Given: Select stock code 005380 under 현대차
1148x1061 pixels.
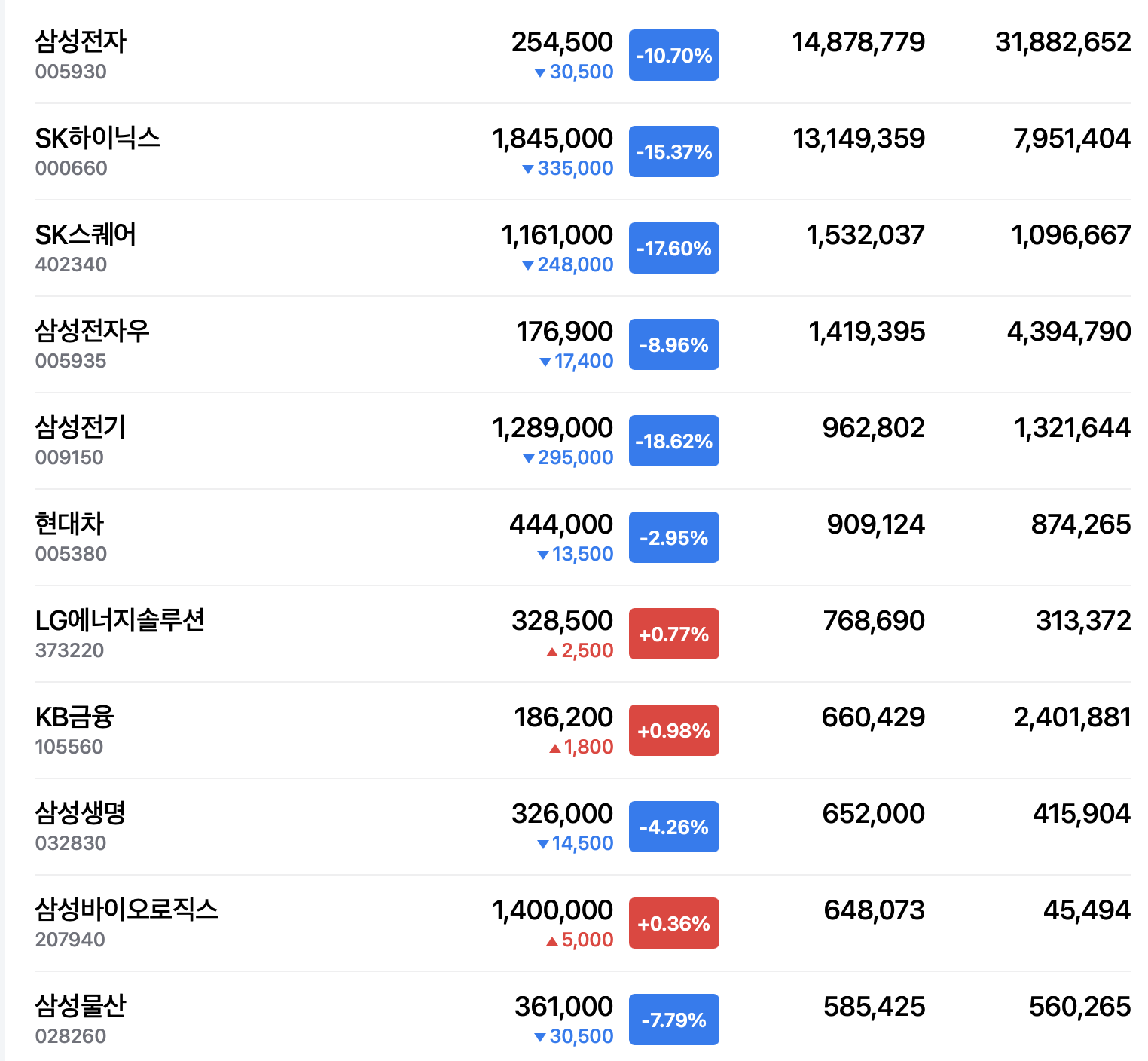Looking at the screenshot, I should [x=71, y=554].
